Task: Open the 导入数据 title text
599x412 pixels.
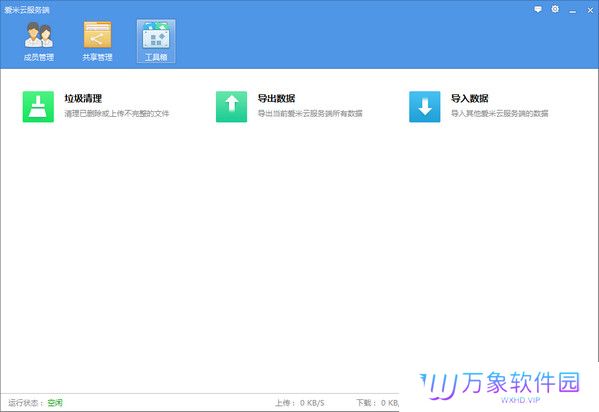Action: point(470,99)
